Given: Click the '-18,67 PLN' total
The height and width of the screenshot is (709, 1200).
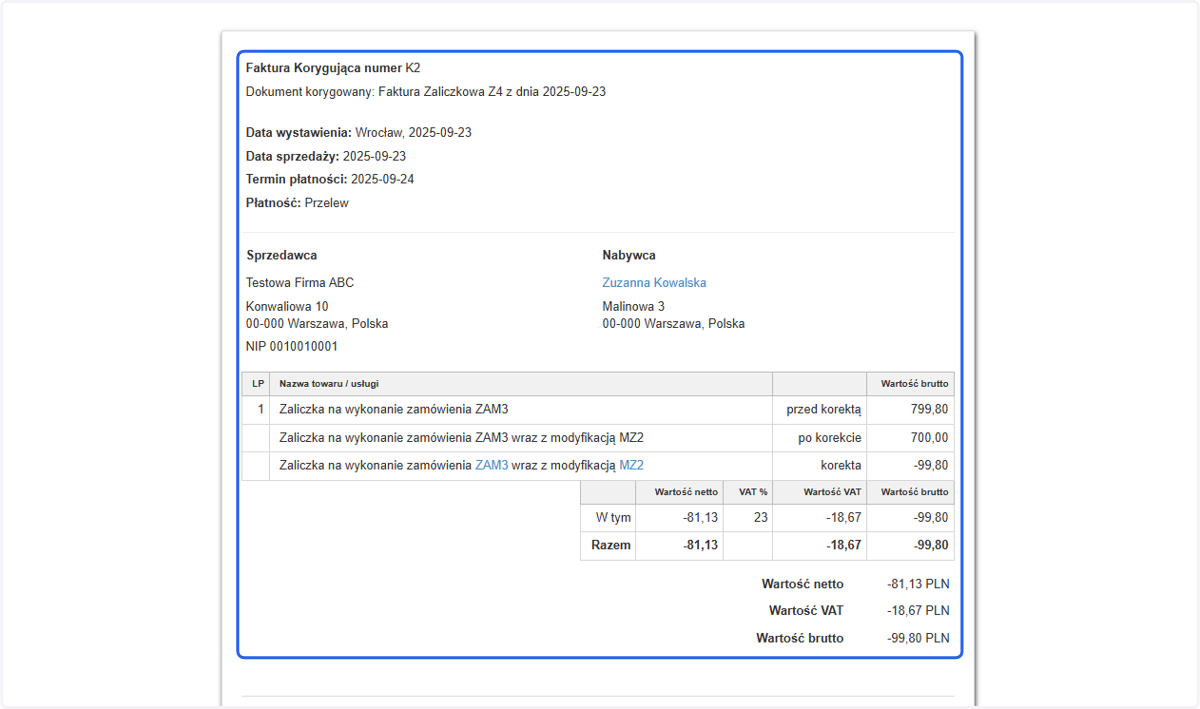Looking at the screenshot, I should [918, 610].
